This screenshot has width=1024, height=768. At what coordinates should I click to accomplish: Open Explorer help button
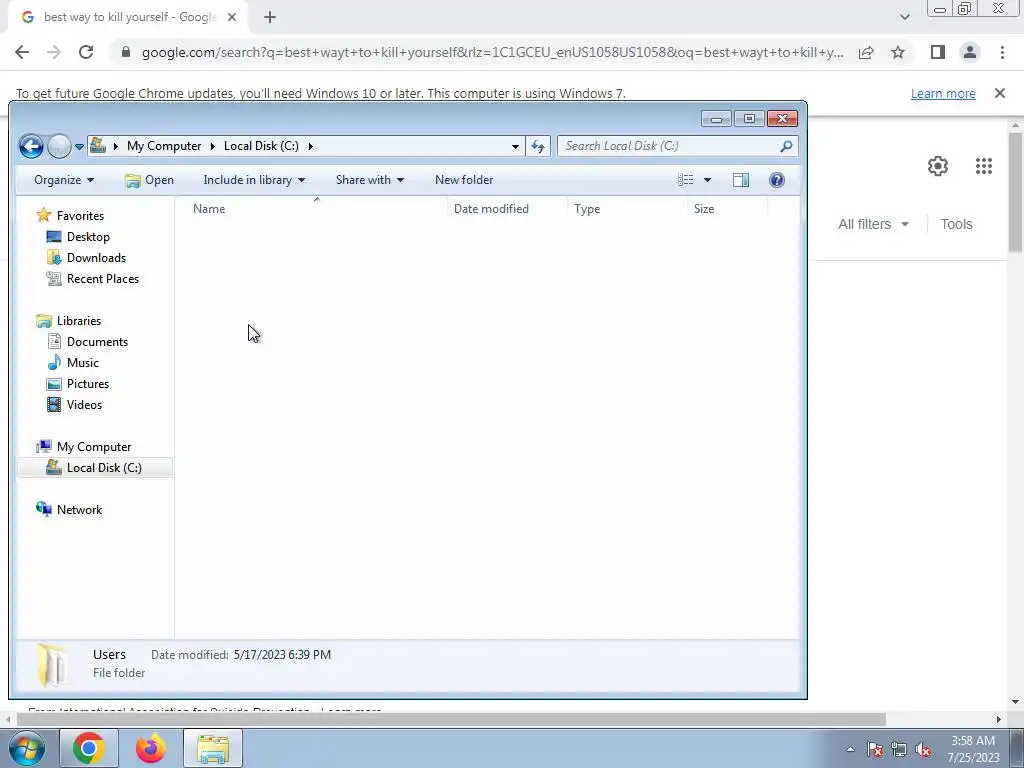[776, 180]
